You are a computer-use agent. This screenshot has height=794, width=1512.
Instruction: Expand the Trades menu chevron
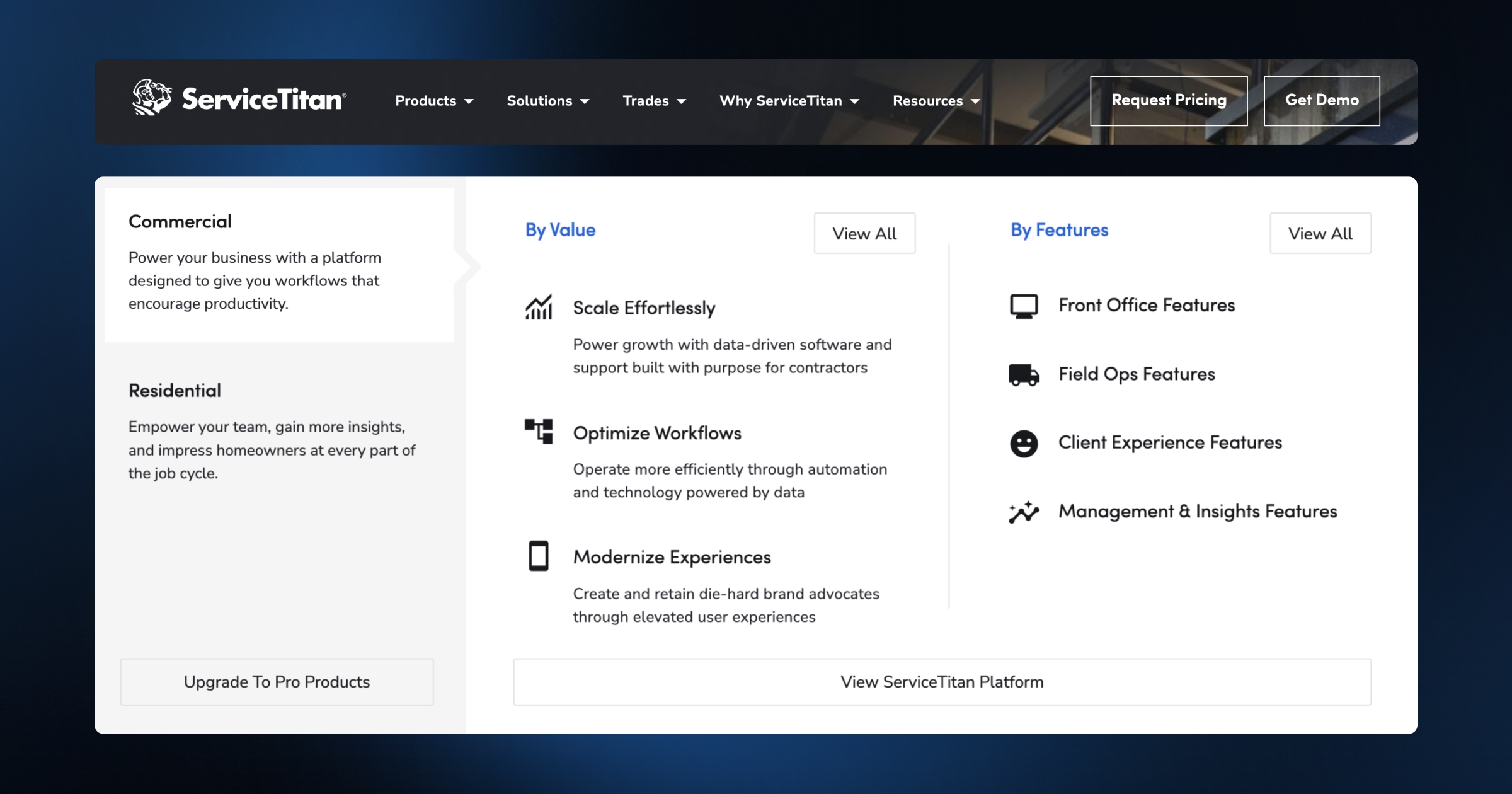(682, 101)
